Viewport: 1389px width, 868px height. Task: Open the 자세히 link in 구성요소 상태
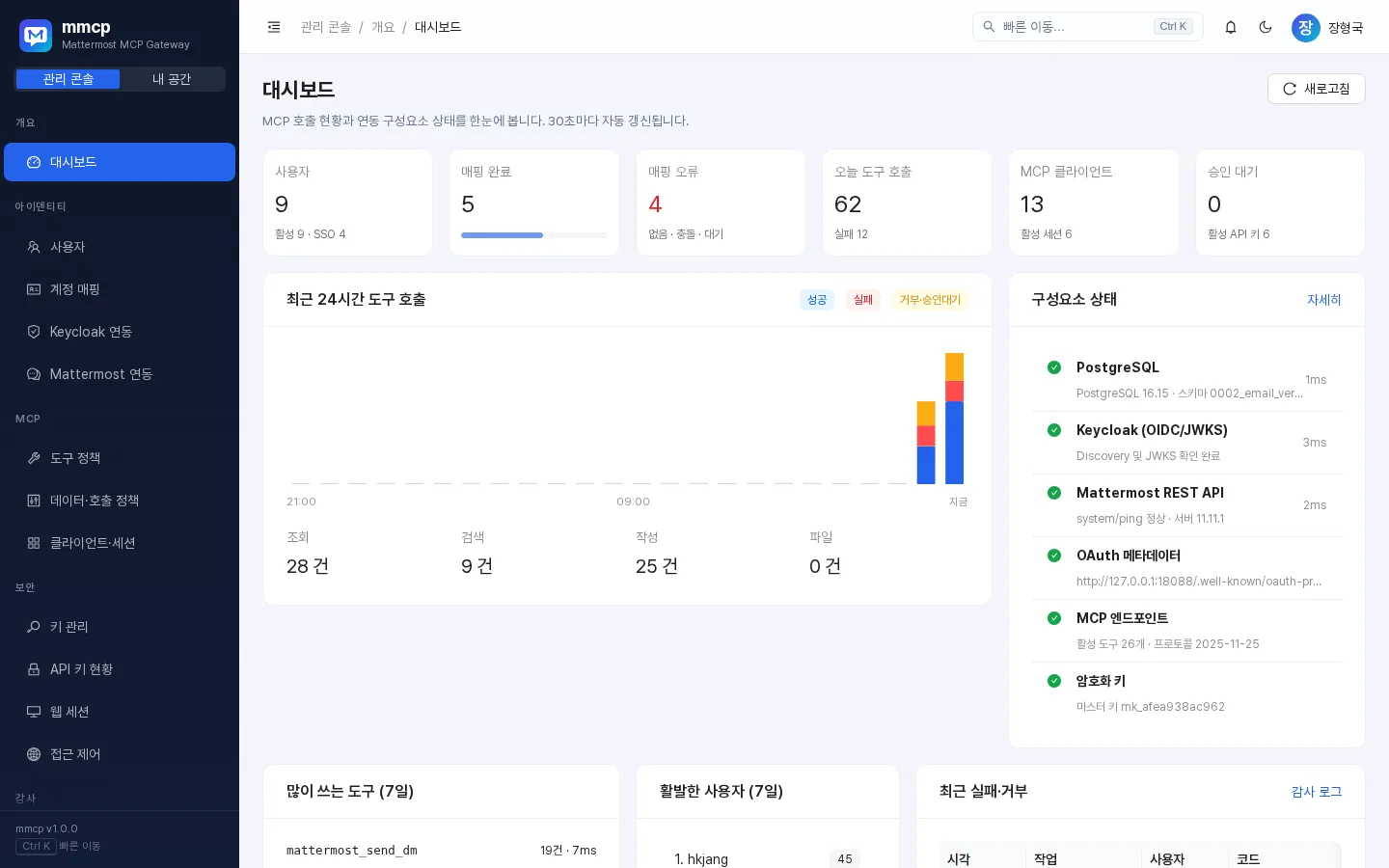[1323, 300]
